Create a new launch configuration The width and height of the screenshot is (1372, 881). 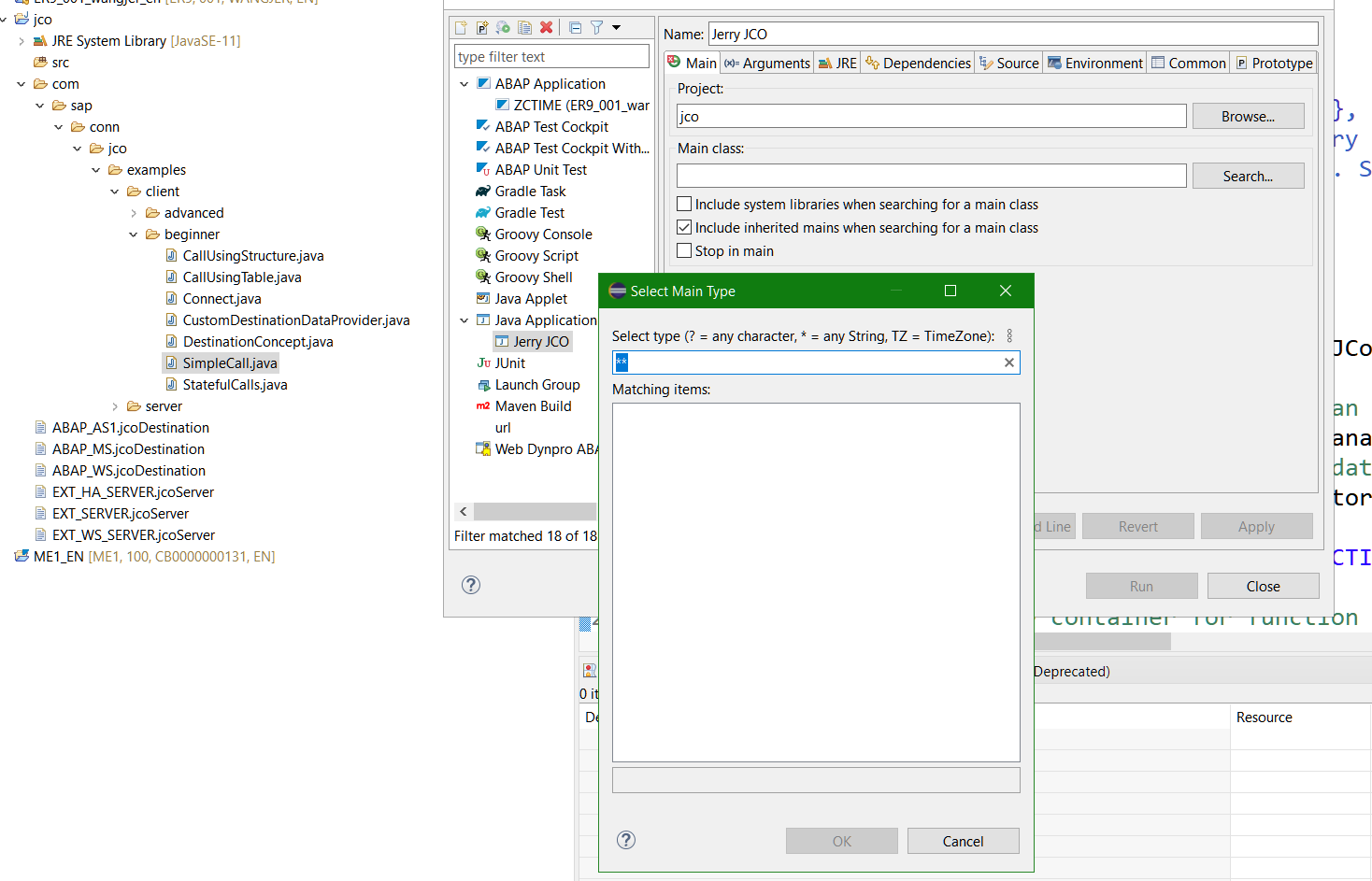pos(461,28)
